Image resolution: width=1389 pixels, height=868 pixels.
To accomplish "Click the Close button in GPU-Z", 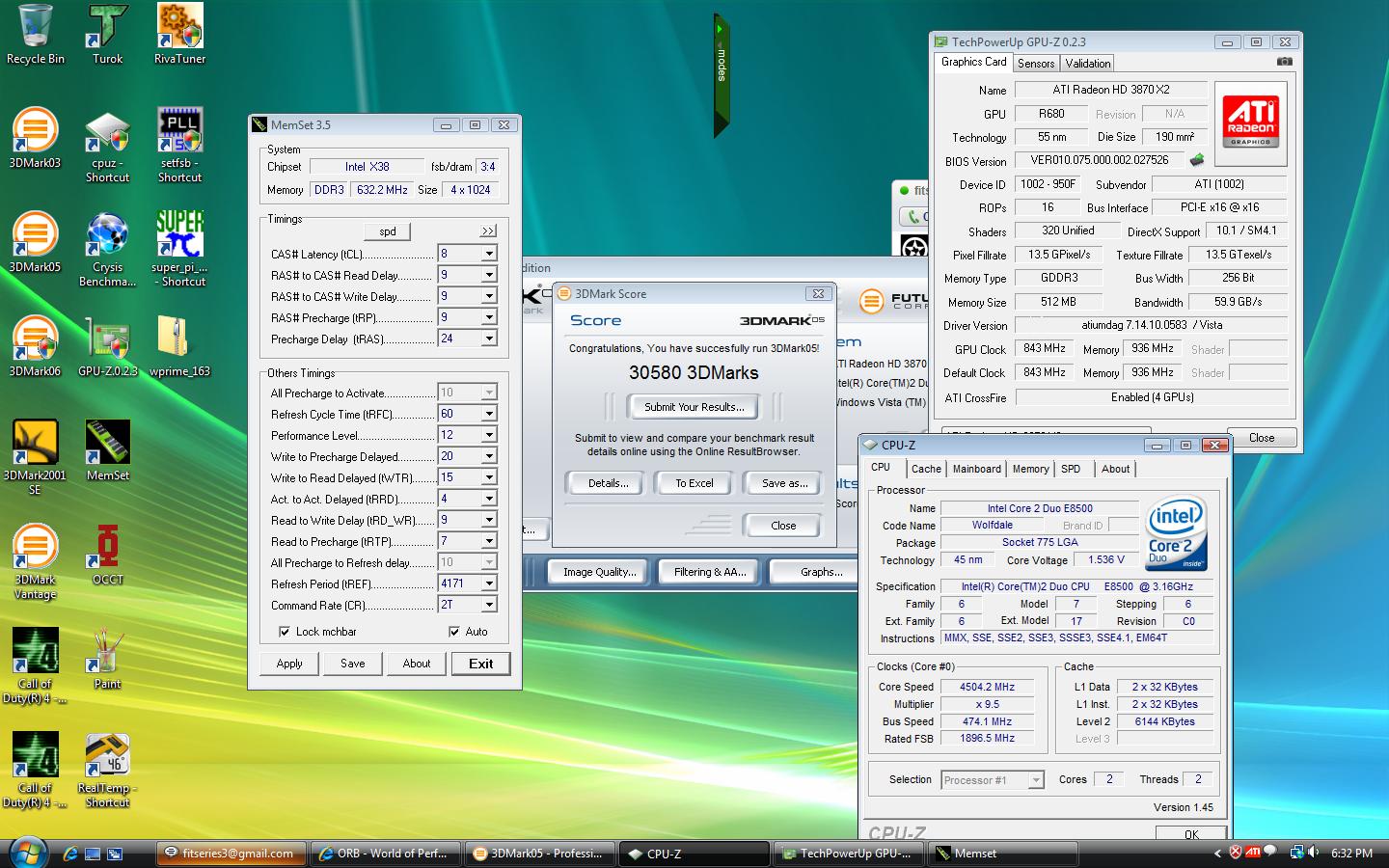I will click(x=1262, y=438).
